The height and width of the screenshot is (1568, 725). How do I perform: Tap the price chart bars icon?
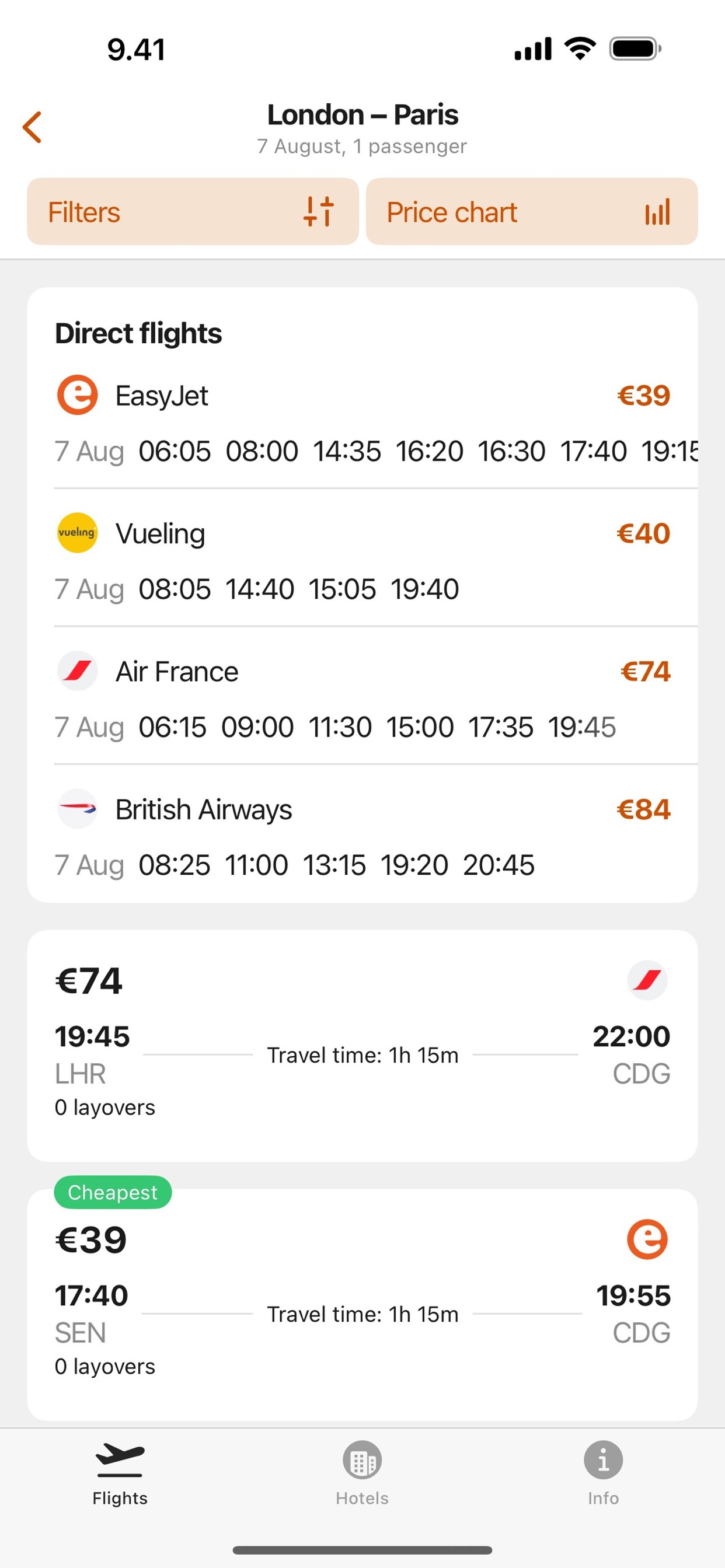657,212
